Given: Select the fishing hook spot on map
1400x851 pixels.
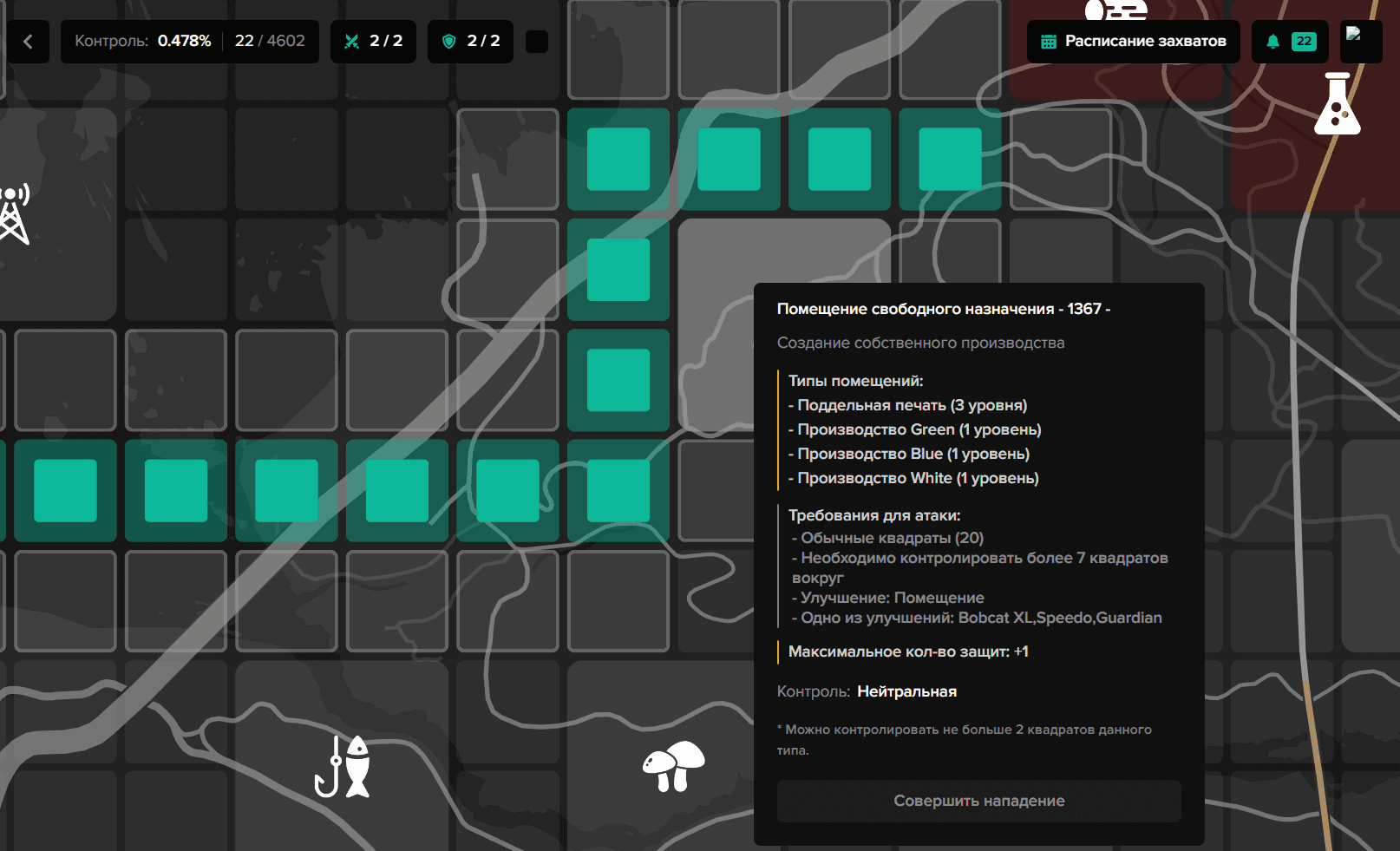Looking at the screenshot, I should point(342,767).
